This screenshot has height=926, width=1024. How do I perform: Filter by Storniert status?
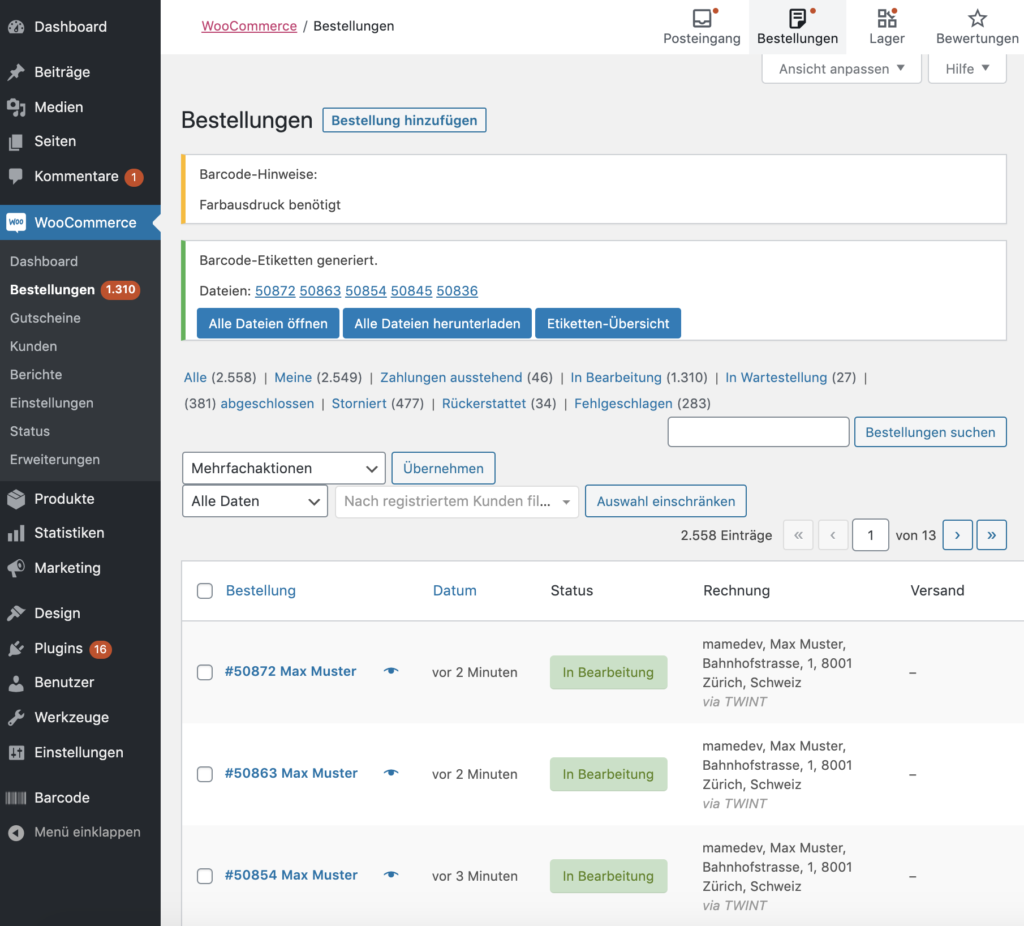click(x=359, y=404)
